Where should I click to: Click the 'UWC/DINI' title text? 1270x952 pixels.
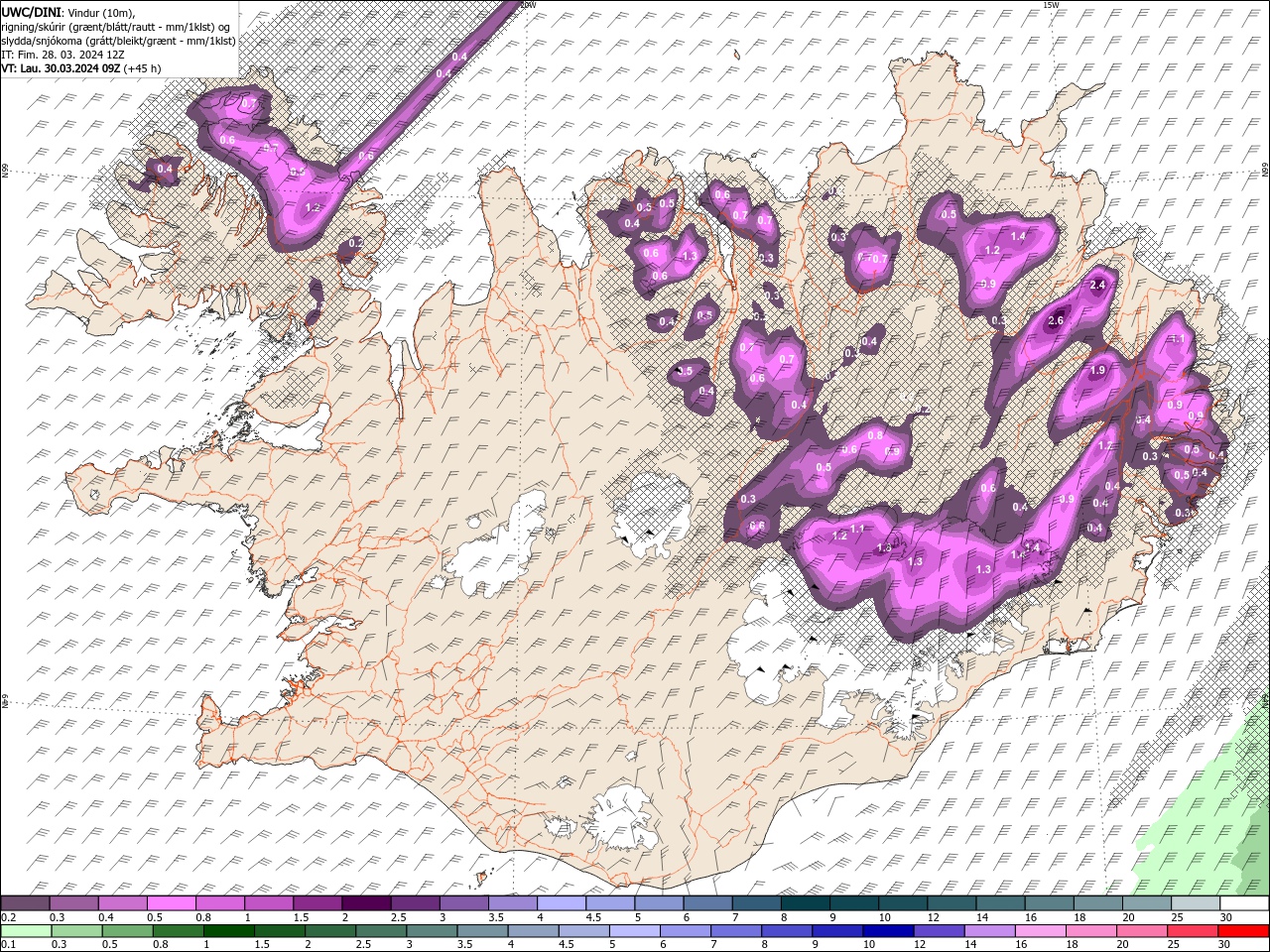tap(30, 11)
